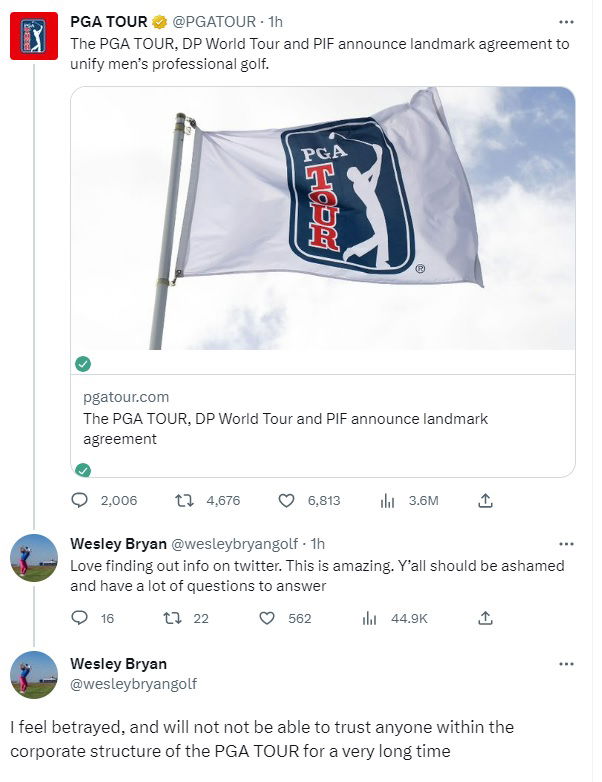Open more options on Wesley Bryan's first reply
Screen dimensions: 602x782
tap(566, 544)
